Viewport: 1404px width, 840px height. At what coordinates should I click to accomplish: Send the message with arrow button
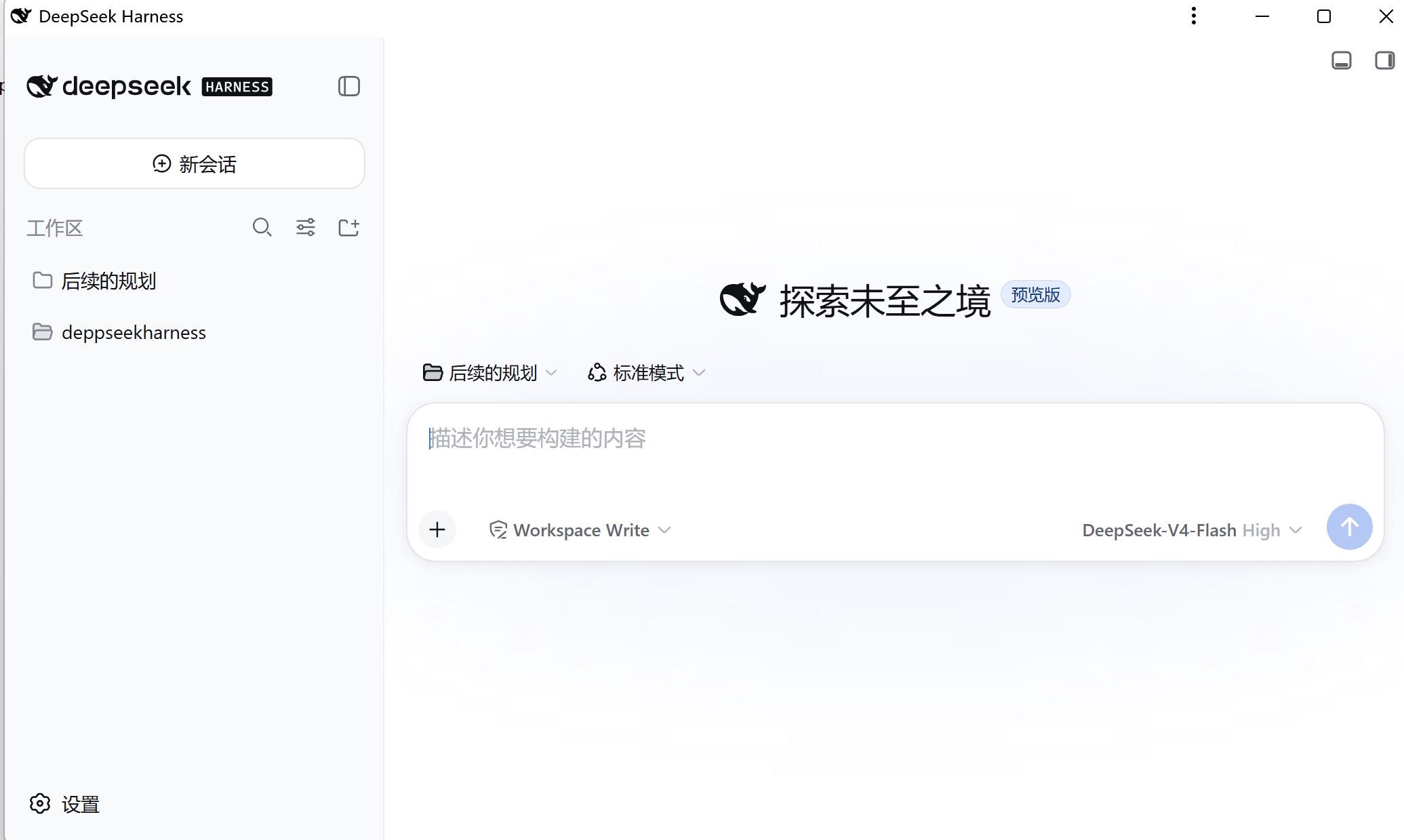click(x=1349, y=527)
